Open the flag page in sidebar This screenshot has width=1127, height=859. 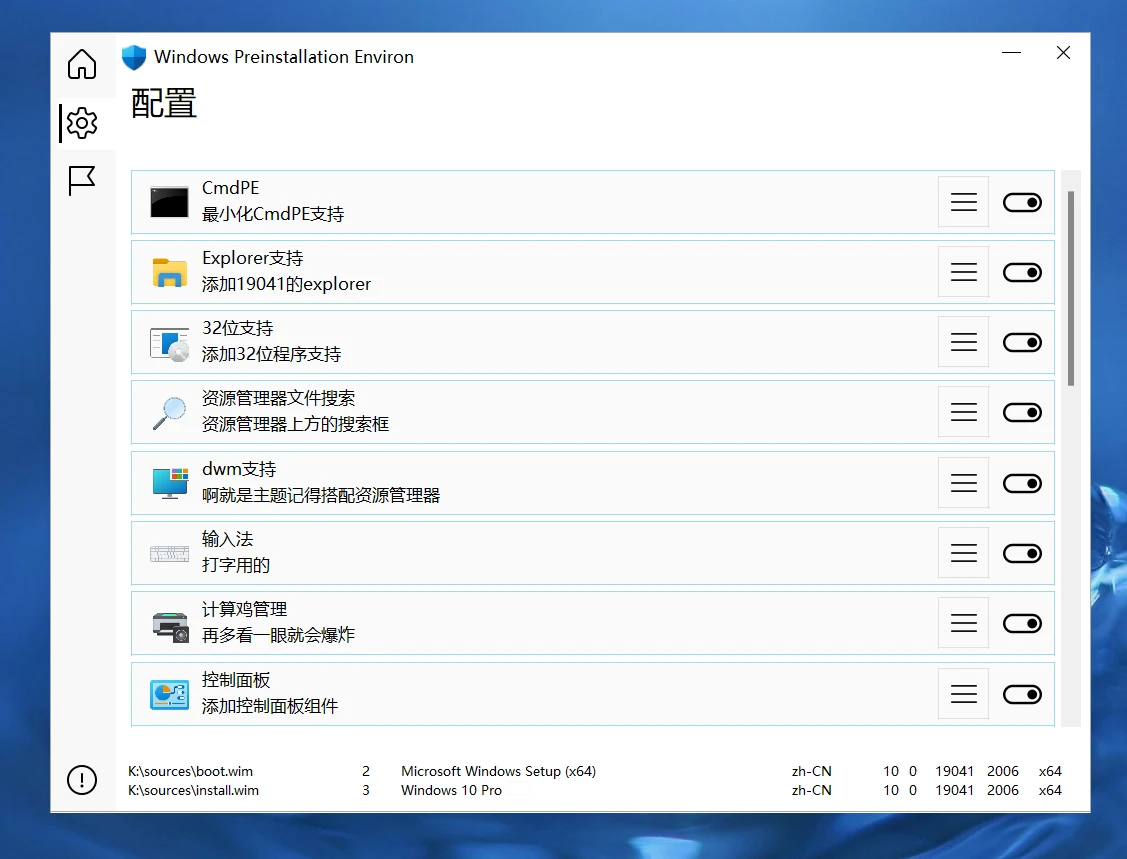[82, 180]
